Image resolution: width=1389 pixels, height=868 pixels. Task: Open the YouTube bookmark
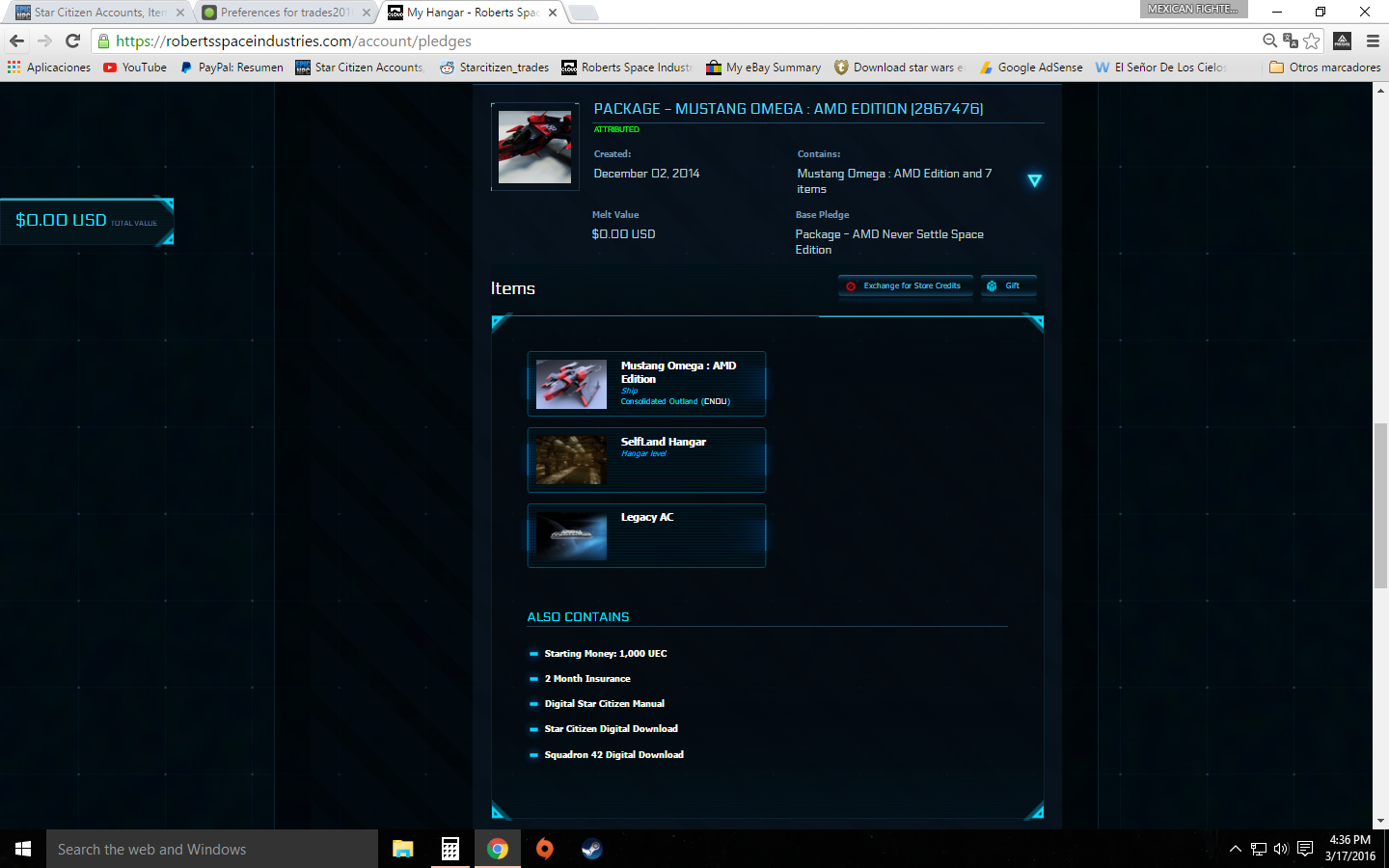[135, 68]
